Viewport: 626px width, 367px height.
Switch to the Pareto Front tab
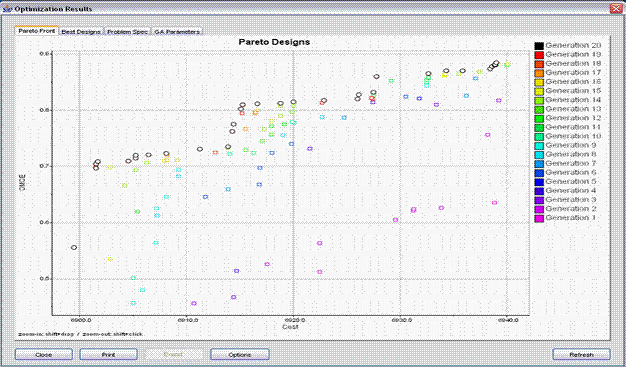click(x=37, y=31)
